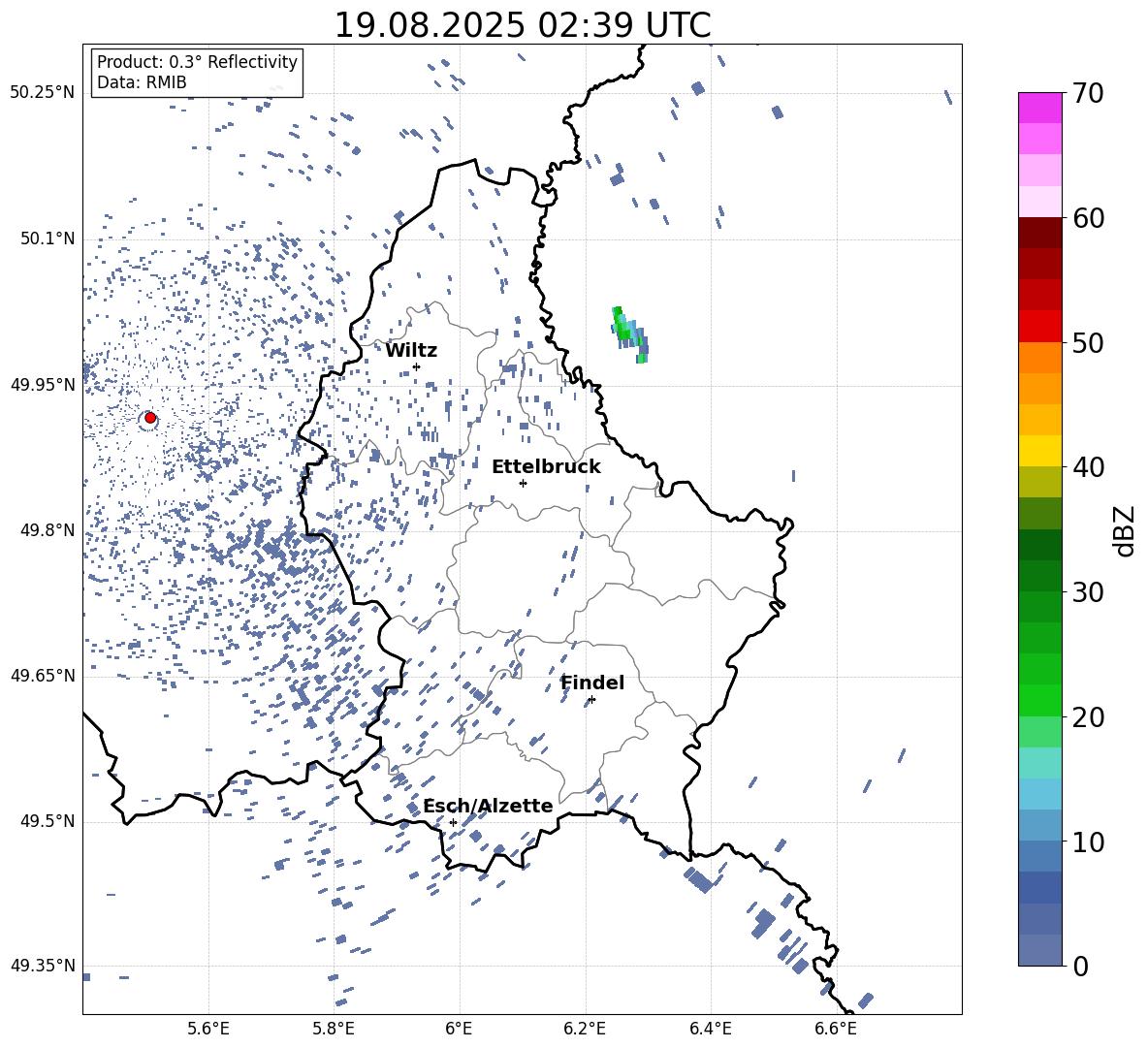This screenshot has height=1048, width=1148.
Task: Click the green rain echo cell
Action: (629, 333)
